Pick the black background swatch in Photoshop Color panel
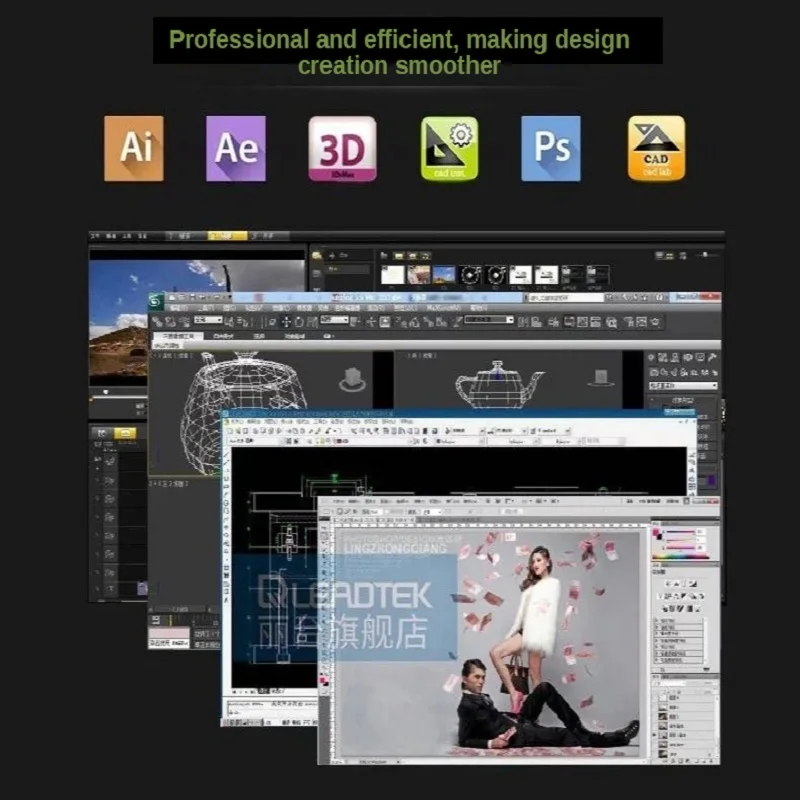Image resolution: width=800 pixels, height=800 pixels. pyautogui.click(x=660, y=537)
